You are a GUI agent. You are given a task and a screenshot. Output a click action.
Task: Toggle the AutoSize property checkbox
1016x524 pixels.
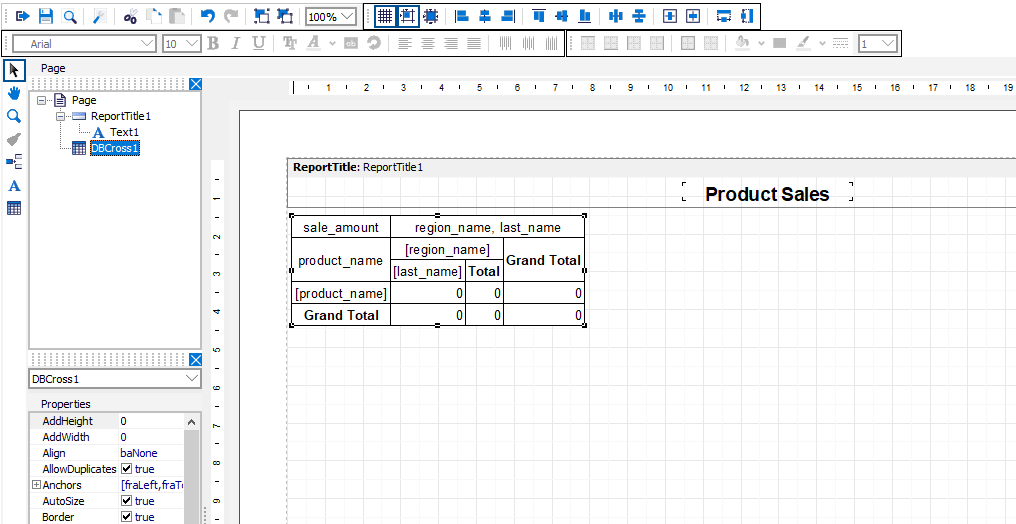click(x=127, y=501)
